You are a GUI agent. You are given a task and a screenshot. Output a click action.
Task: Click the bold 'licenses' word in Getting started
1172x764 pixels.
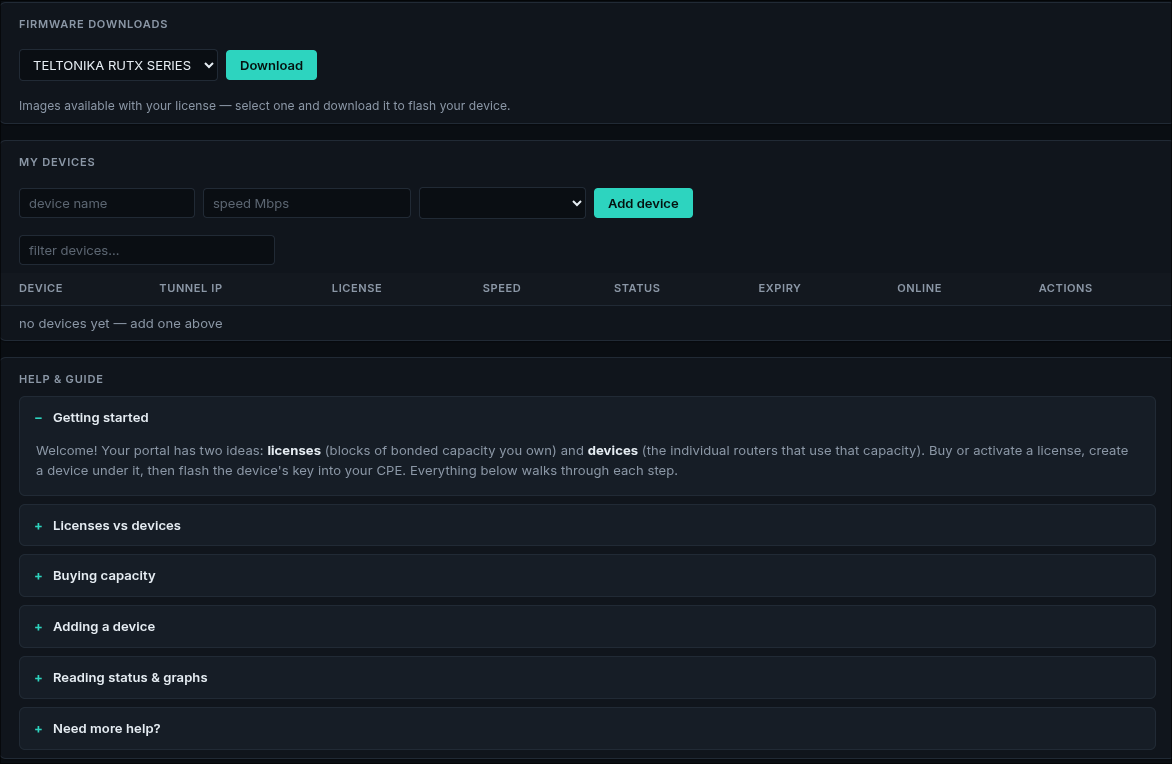[x=294, y=451]
